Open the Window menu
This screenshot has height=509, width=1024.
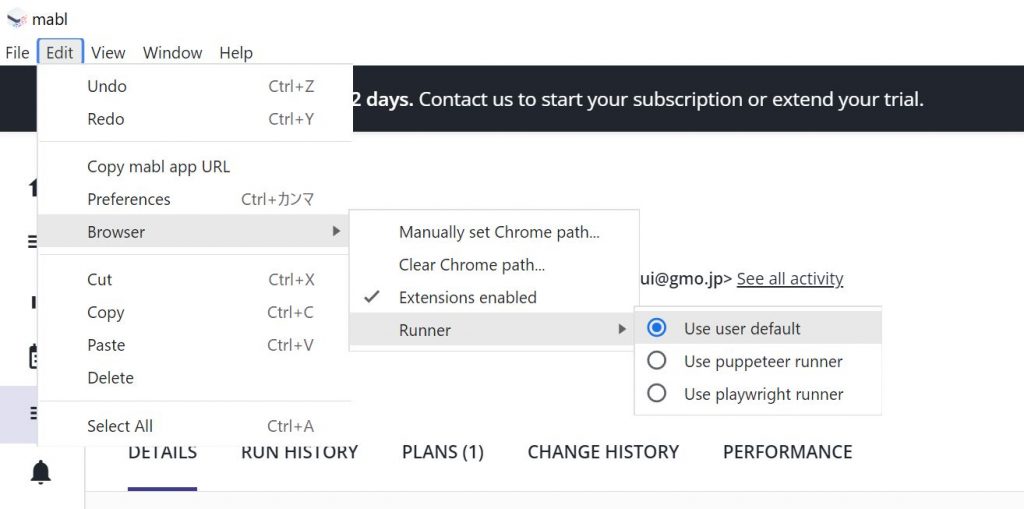[172, 52]
